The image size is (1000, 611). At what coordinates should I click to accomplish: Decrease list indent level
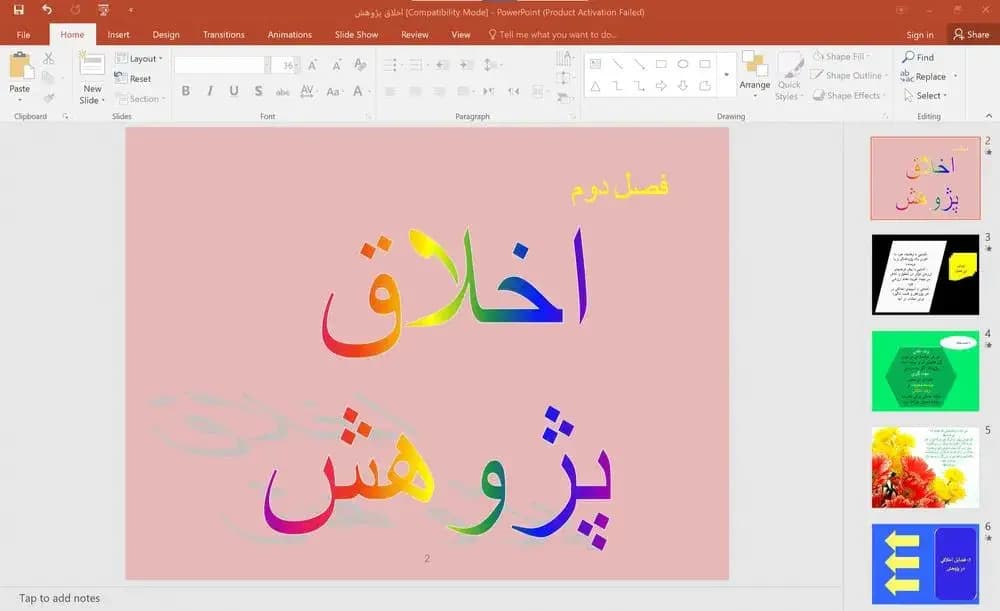pos(443,65)
